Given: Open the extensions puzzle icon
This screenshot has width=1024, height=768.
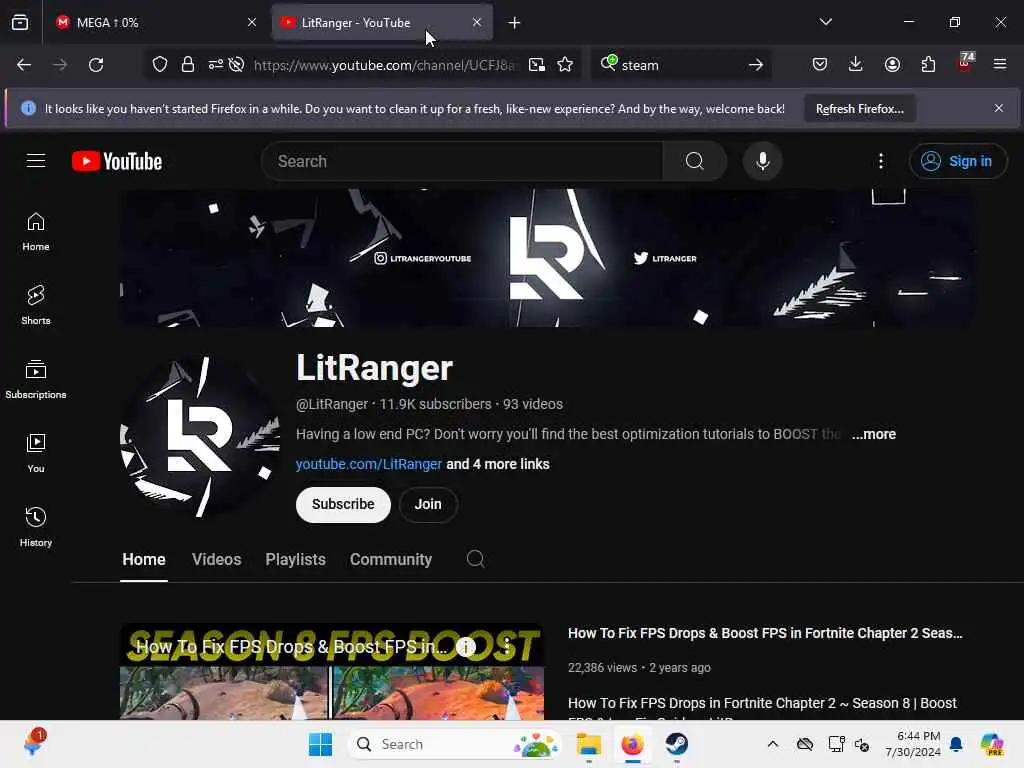Looking at the screenshot, I should [x=928, y=64].
